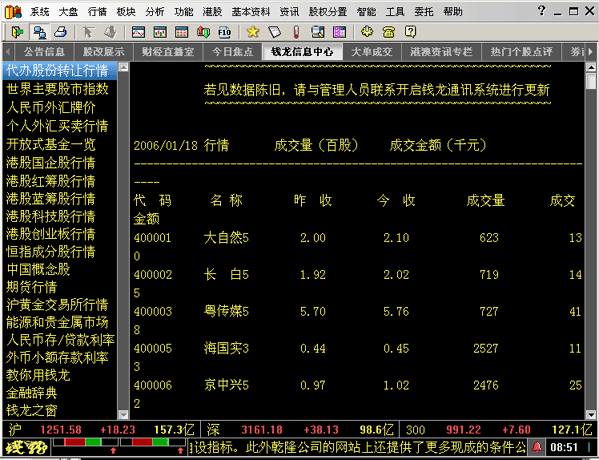The width and height of the screenshot is (599, 460).
Task: Switch to the 今日焦点 tab
Action: click(233, 52)
